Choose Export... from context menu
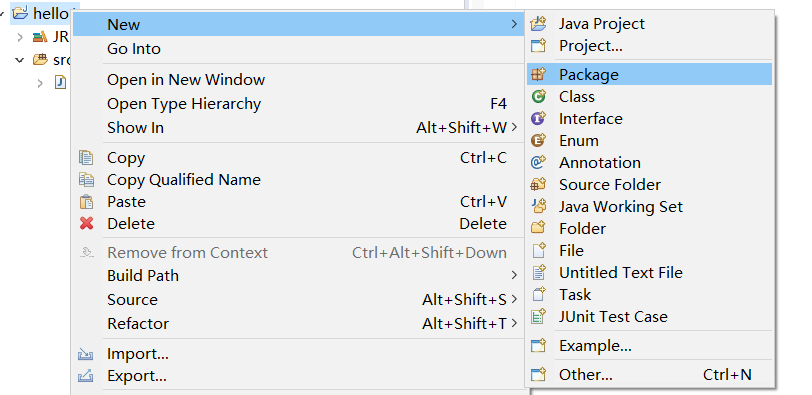This screenshot has height=395, width=812. [x=297, y=376]
